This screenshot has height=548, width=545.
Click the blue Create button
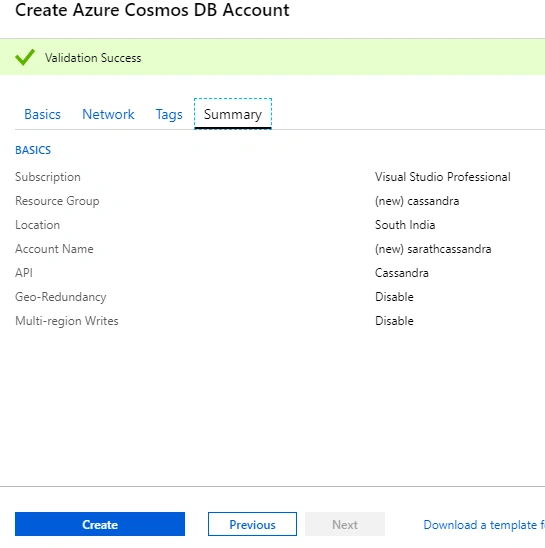[x=100, y=524]
